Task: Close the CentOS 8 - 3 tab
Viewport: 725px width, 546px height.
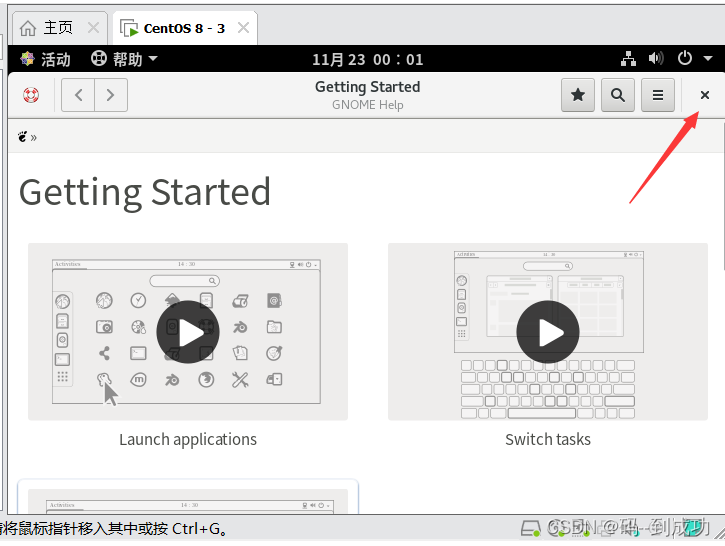Action: [x=243, y=28]
